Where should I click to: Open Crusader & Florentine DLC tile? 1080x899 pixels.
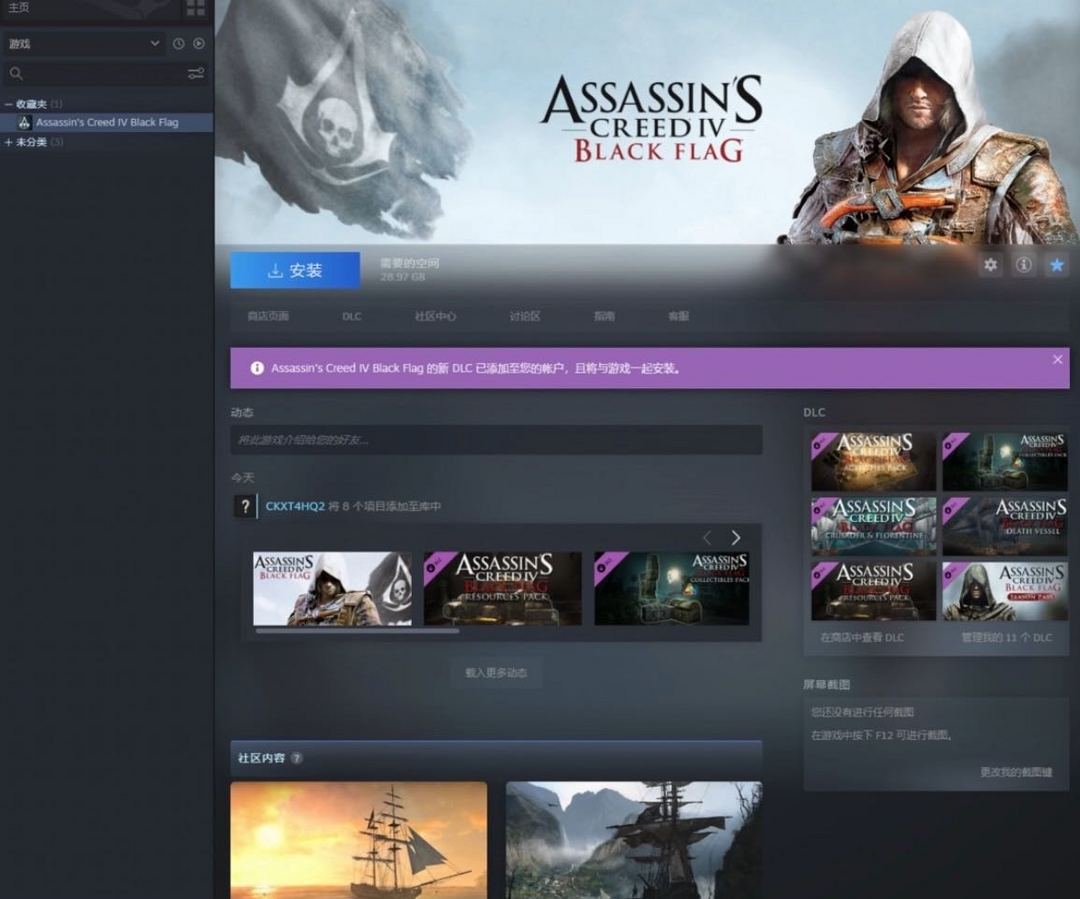pos(873,526)
